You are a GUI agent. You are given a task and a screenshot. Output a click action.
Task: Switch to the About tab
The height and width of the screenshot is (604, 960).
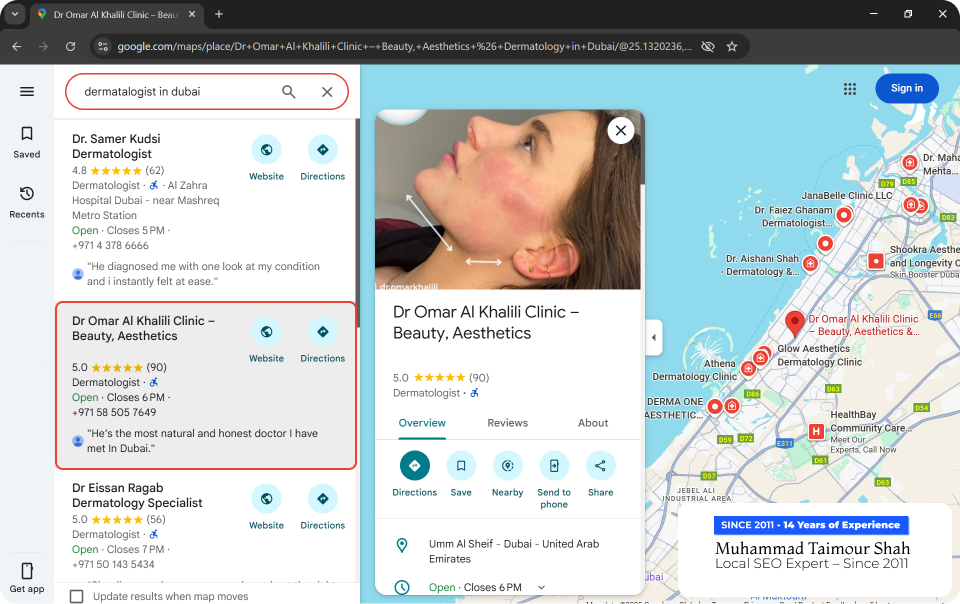[593, 423]
